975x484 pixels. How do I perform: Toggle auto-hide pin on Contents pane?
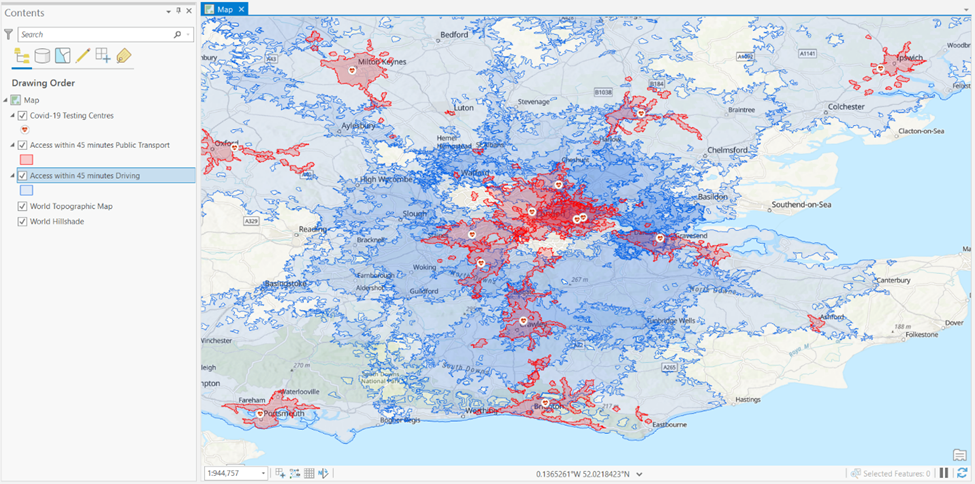(179, 11)
